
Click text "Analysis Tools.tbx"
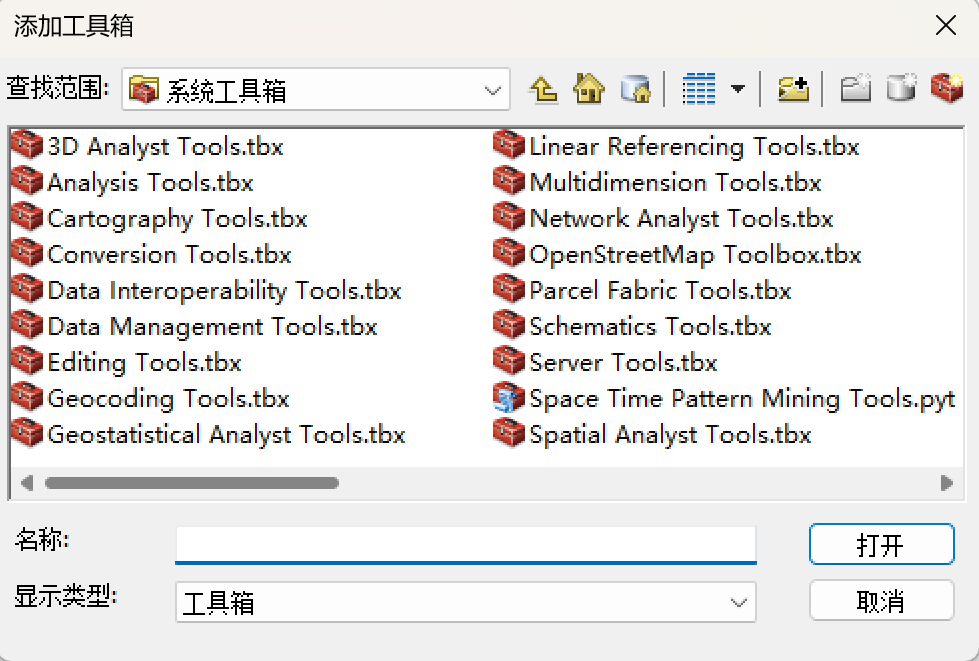pyautogui.click(x=150, y=183)
